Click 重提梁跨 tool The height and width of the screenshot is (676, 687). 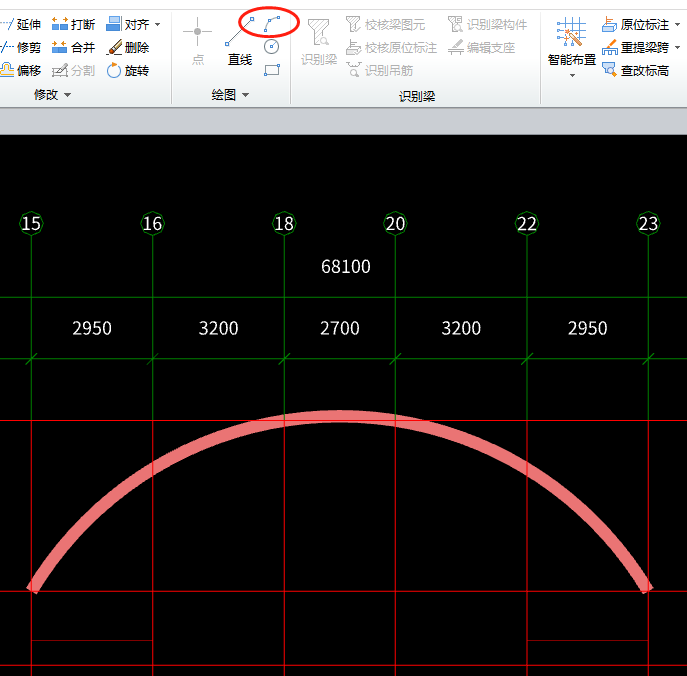635,47
